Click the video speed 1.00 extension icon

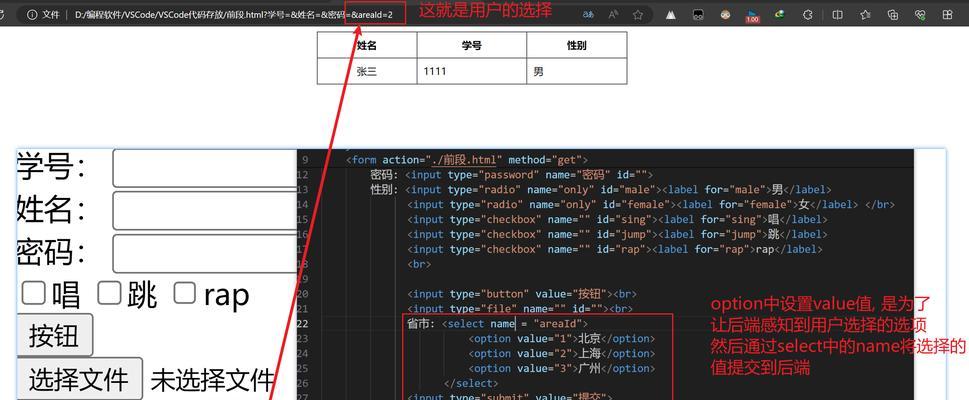[x=752, y=15]
